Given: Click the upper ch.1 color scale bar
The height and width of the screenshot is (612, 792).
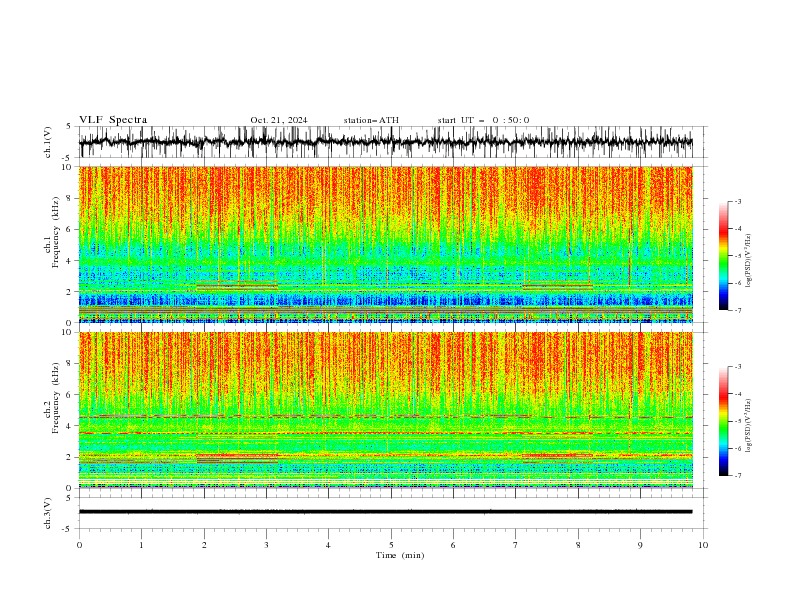Looking at the screenshot, I should [724, 256].
